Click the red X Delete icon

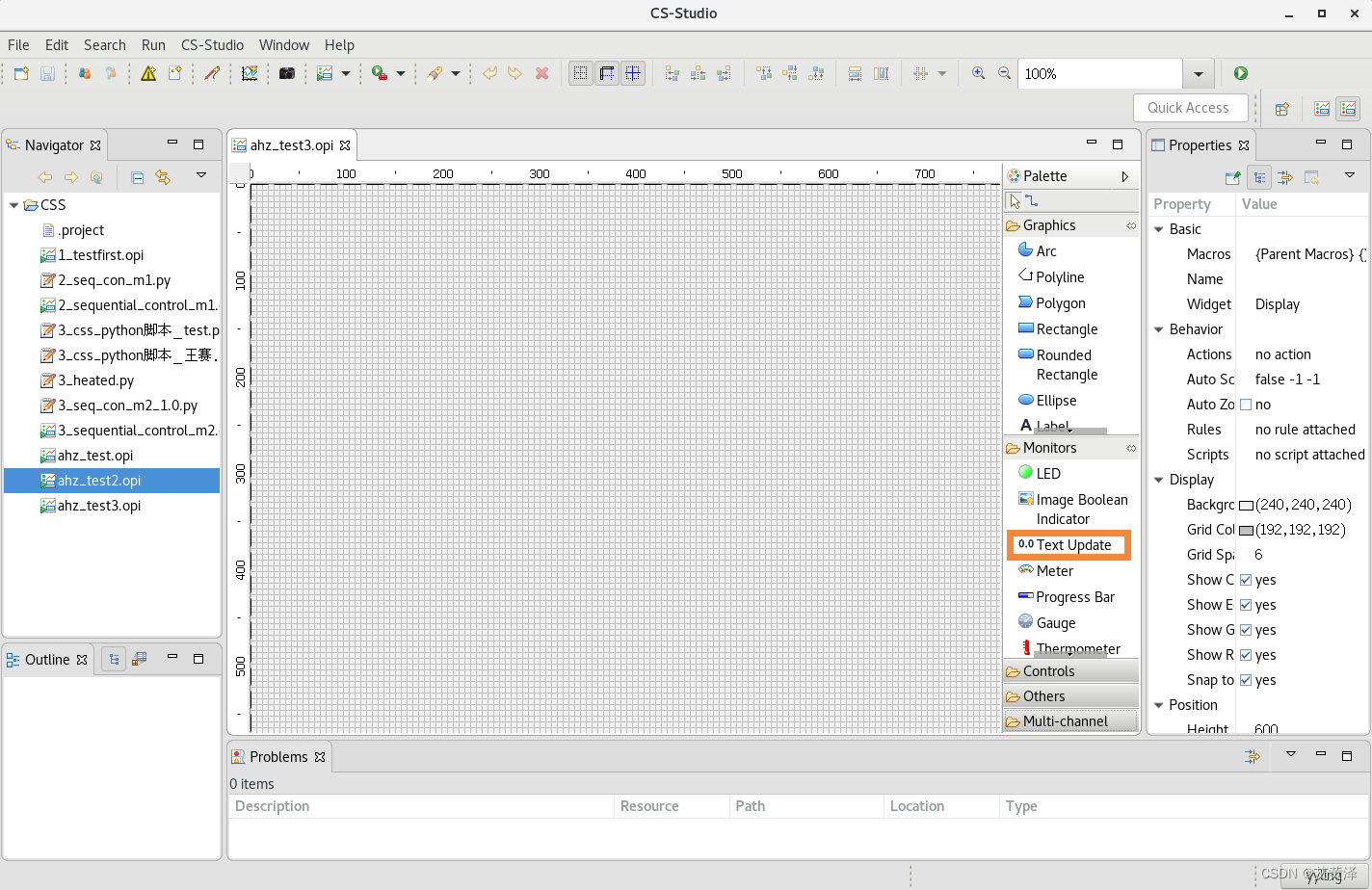541,73
